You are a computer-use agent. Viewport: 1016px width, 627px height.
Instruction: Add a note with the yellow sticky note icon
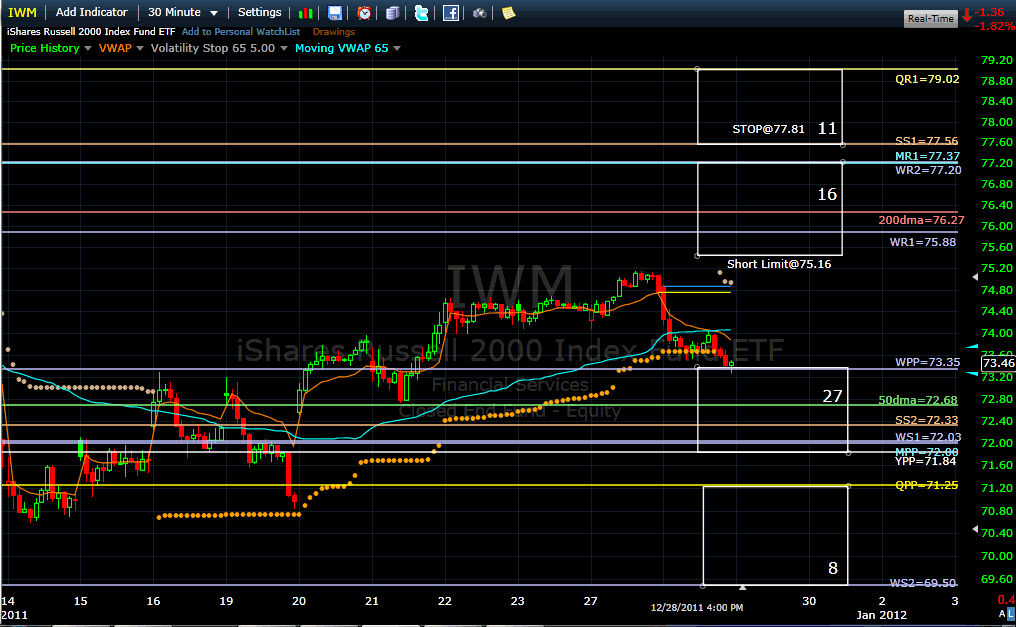point(509,13)
